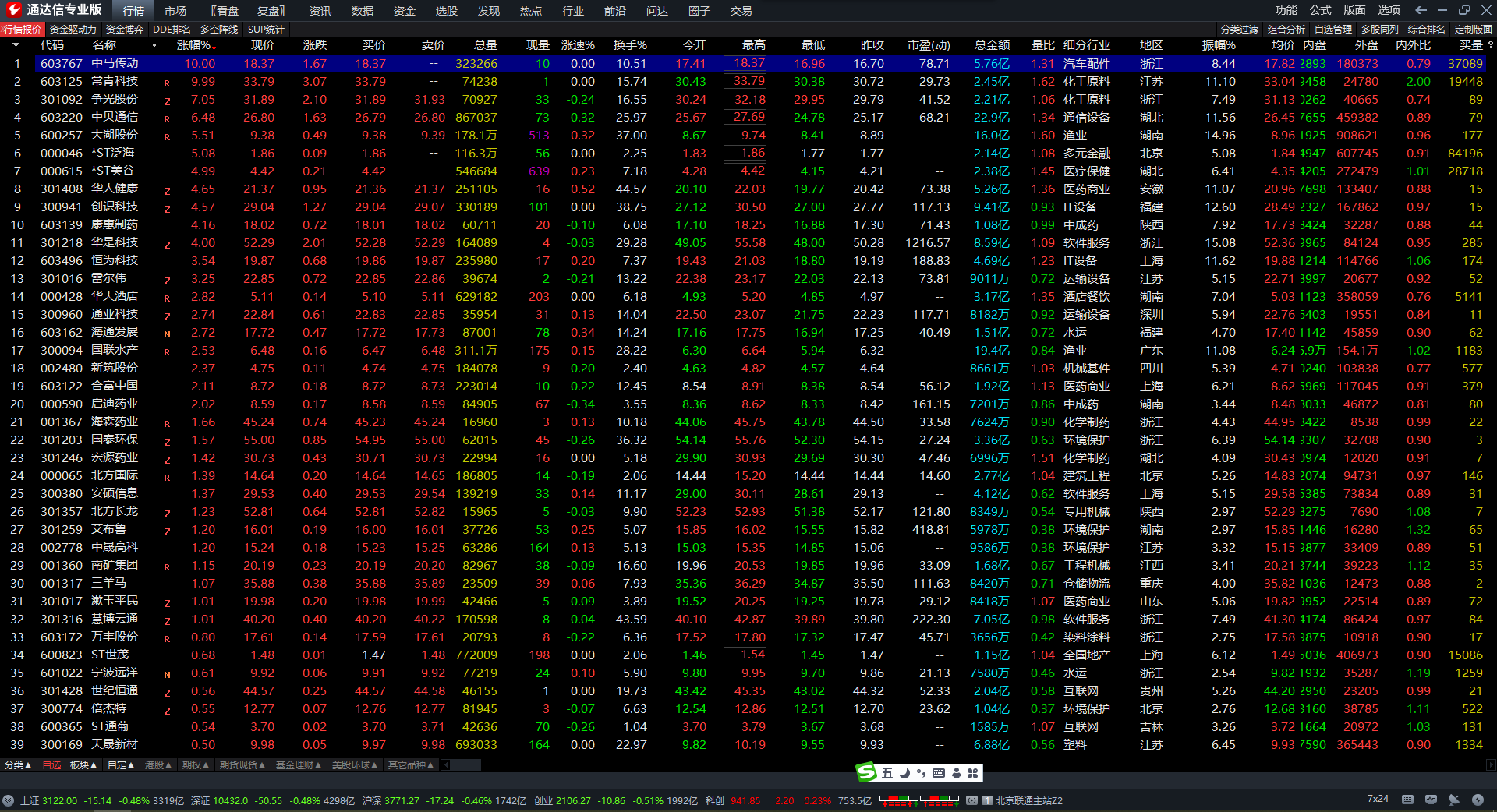The image size is (1497, 812).
Task: Switch to the 资金驱动力 tab
Action: 73,30
